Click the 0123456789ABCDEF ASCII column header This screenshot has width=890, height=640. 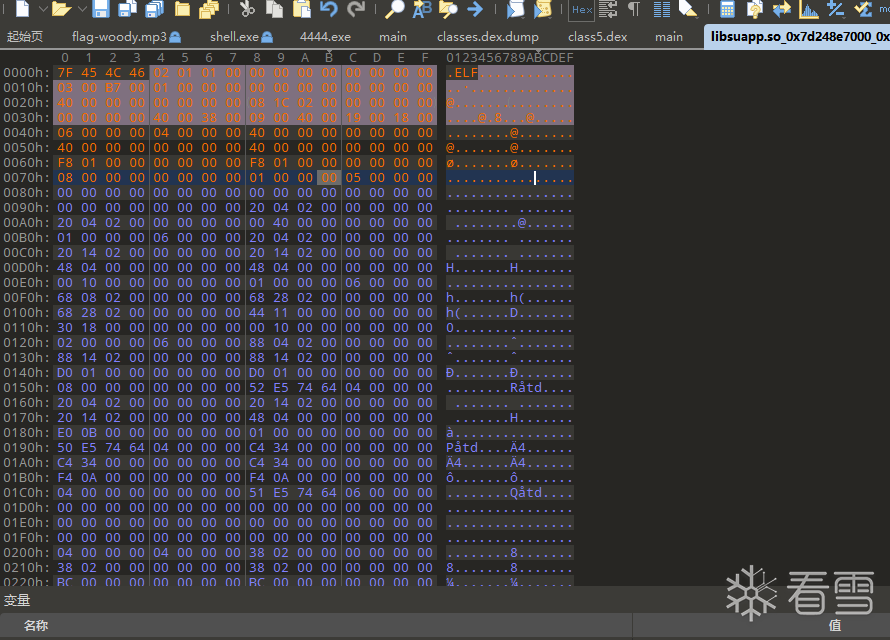pos(510,58)
